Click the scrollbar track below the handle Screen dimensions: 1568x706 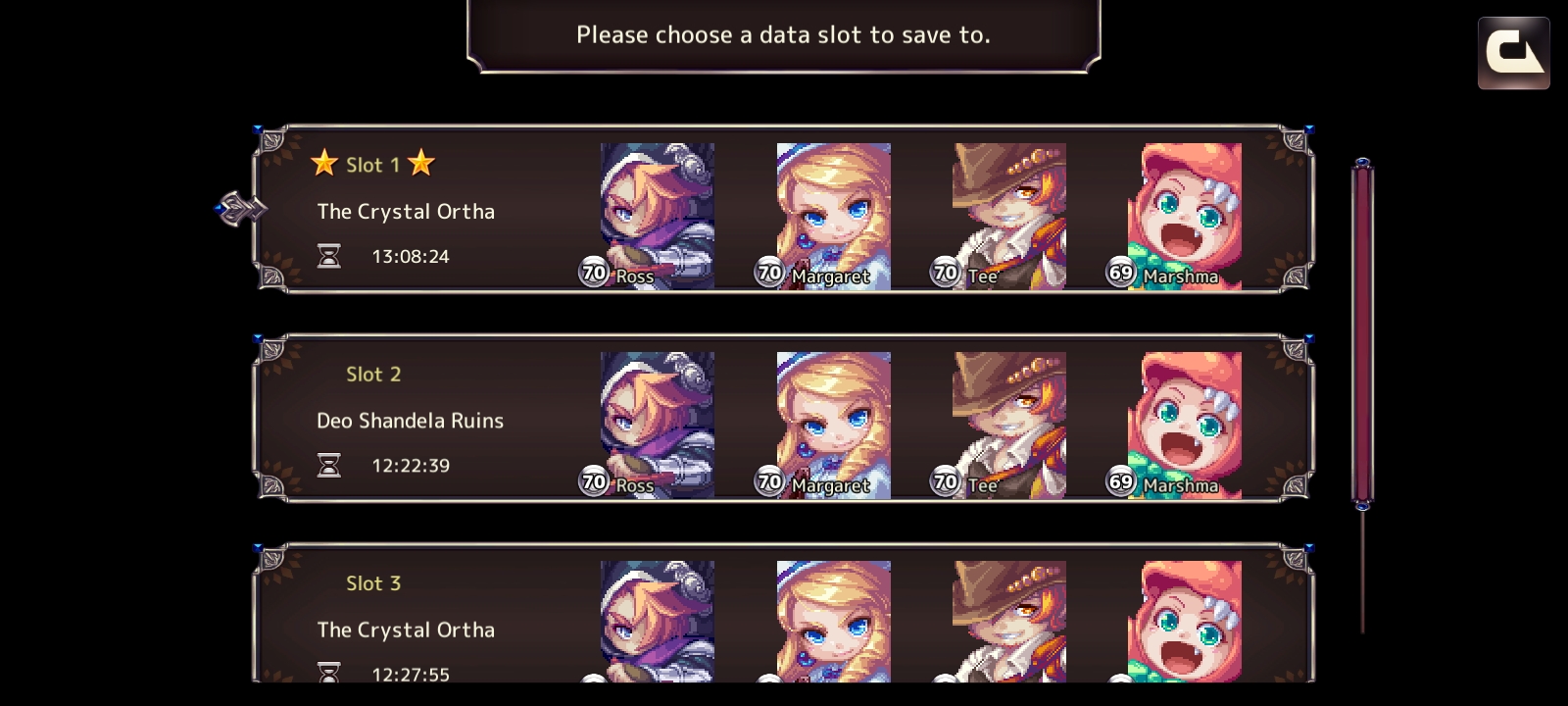(x=1362, y=572)
